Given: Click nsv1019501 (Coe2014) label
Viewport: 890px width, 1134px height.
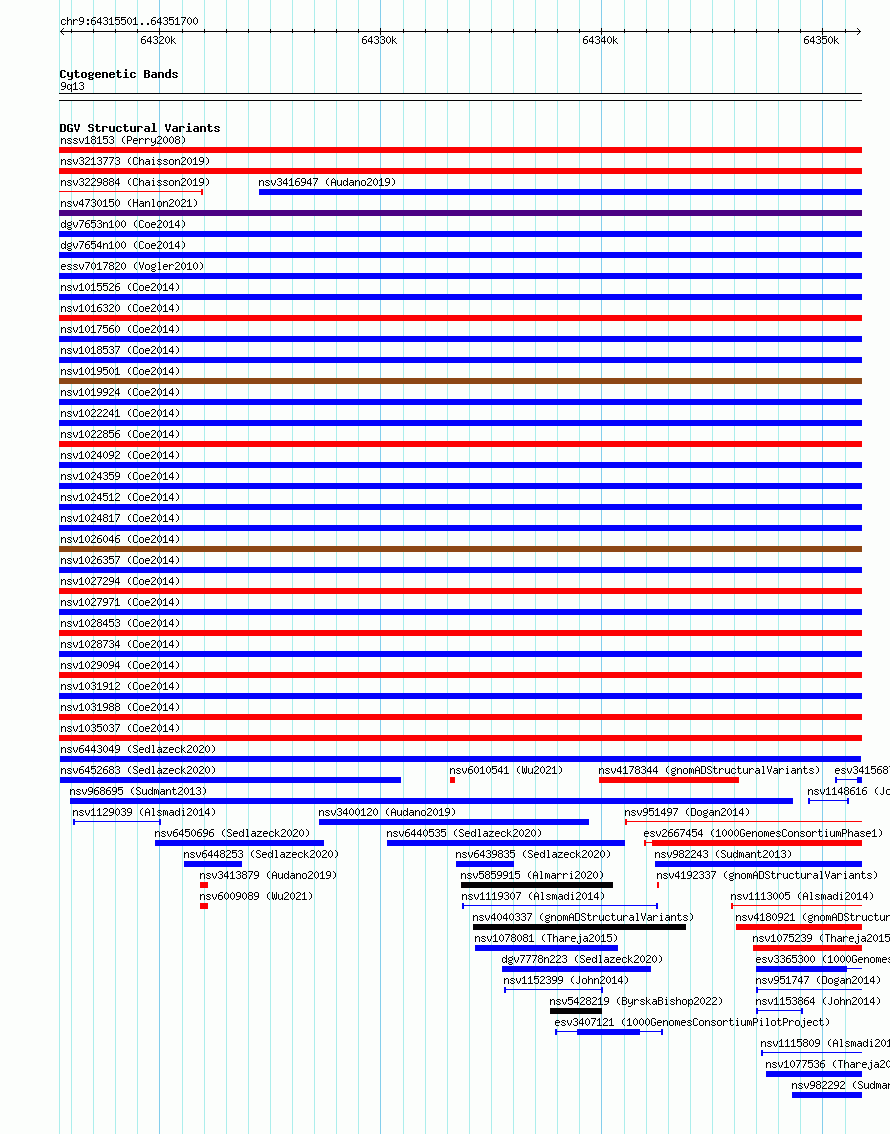Looking at the screenshot, I should pyautogui.click(x=120, y=371).
